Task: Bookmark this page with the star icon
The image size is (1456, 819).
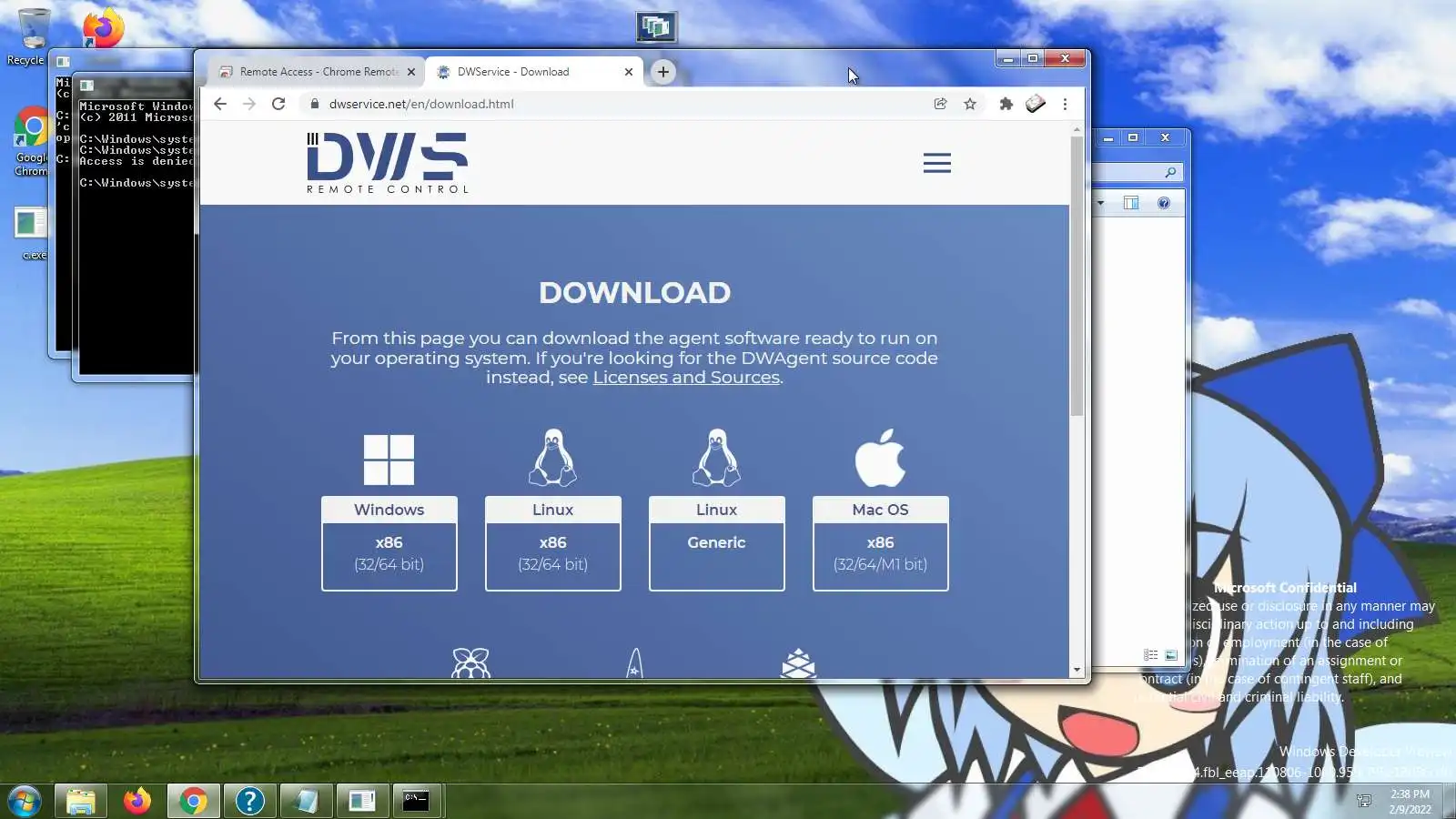Action: point(970,104)
